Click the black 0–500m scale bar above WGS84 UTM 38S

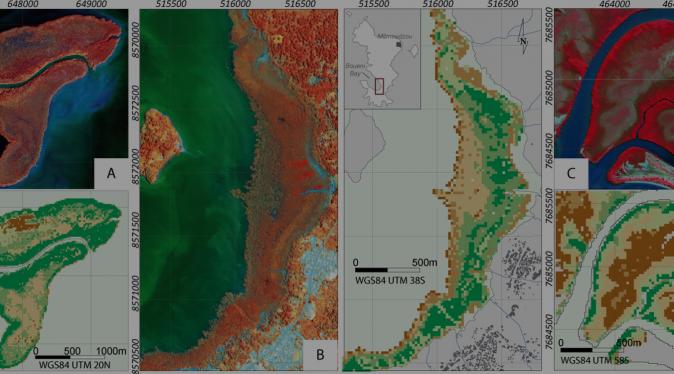pyautogui.click(x=387, y=270)
